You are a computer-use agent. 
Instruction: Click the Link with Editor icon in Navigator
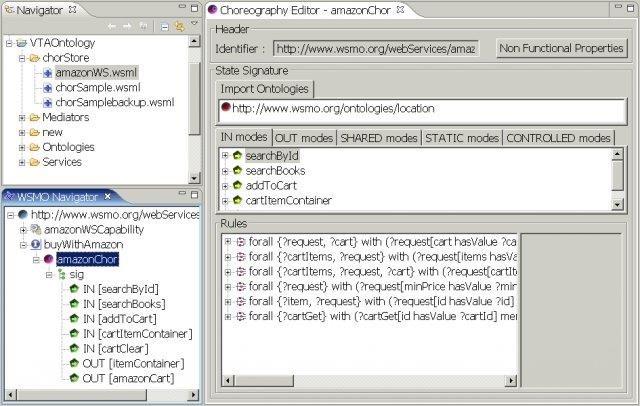[x=180, y=27]
